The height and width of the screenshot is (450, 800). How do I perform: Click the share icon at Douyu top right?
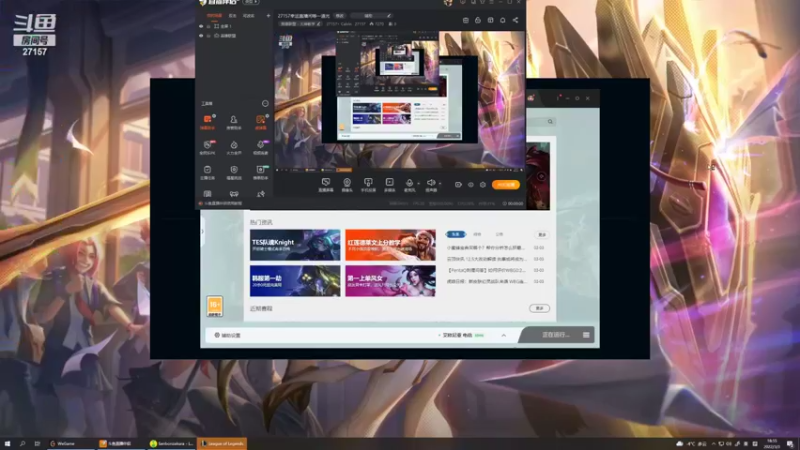coord(515,20)
